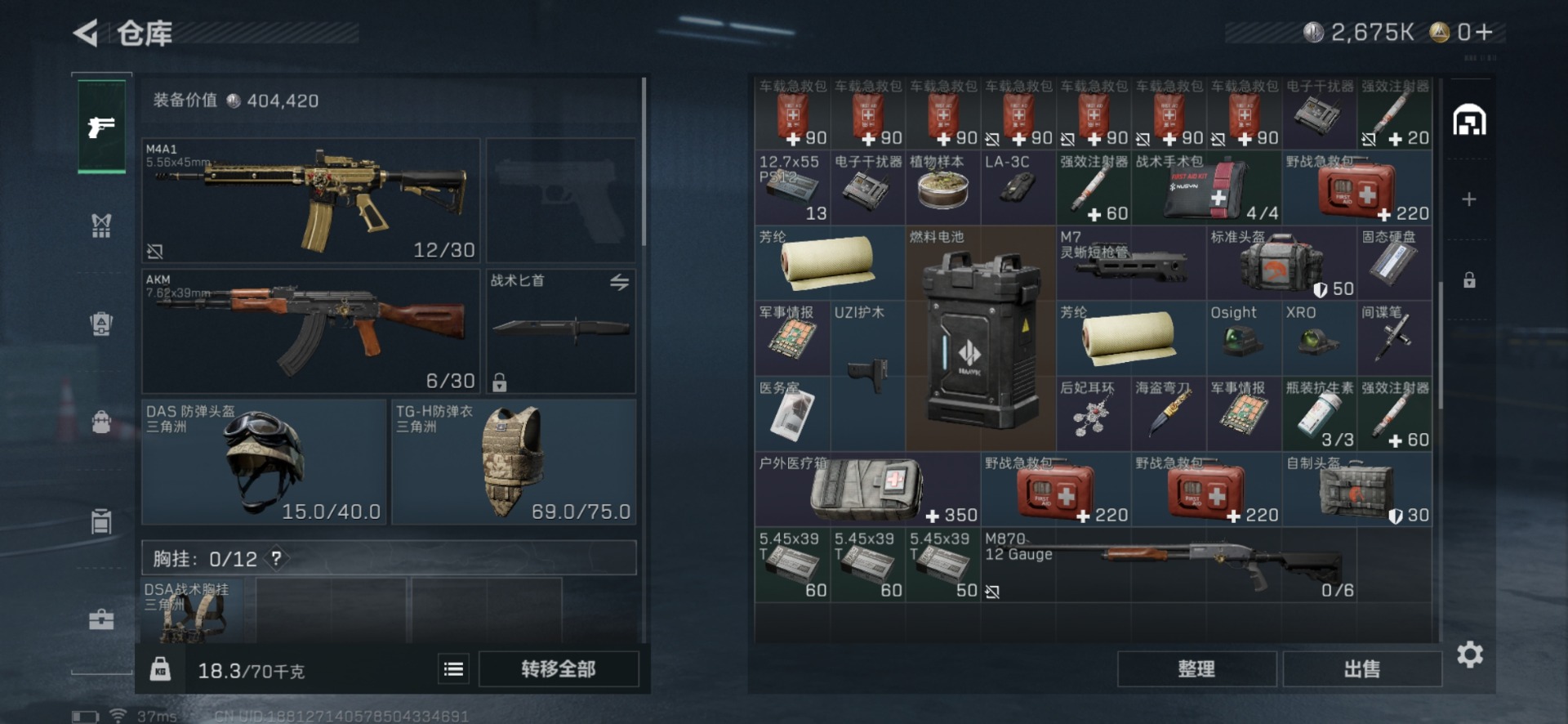Click the weight lock icon beside 18.3/70千克
Image resolution: width=1568 pixels, height=724 pixels.
[160, 669]
